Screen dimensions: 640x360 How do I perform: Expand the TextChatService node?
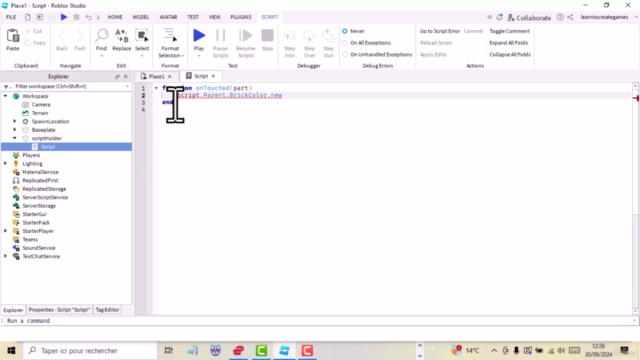(x=5, y=256)
